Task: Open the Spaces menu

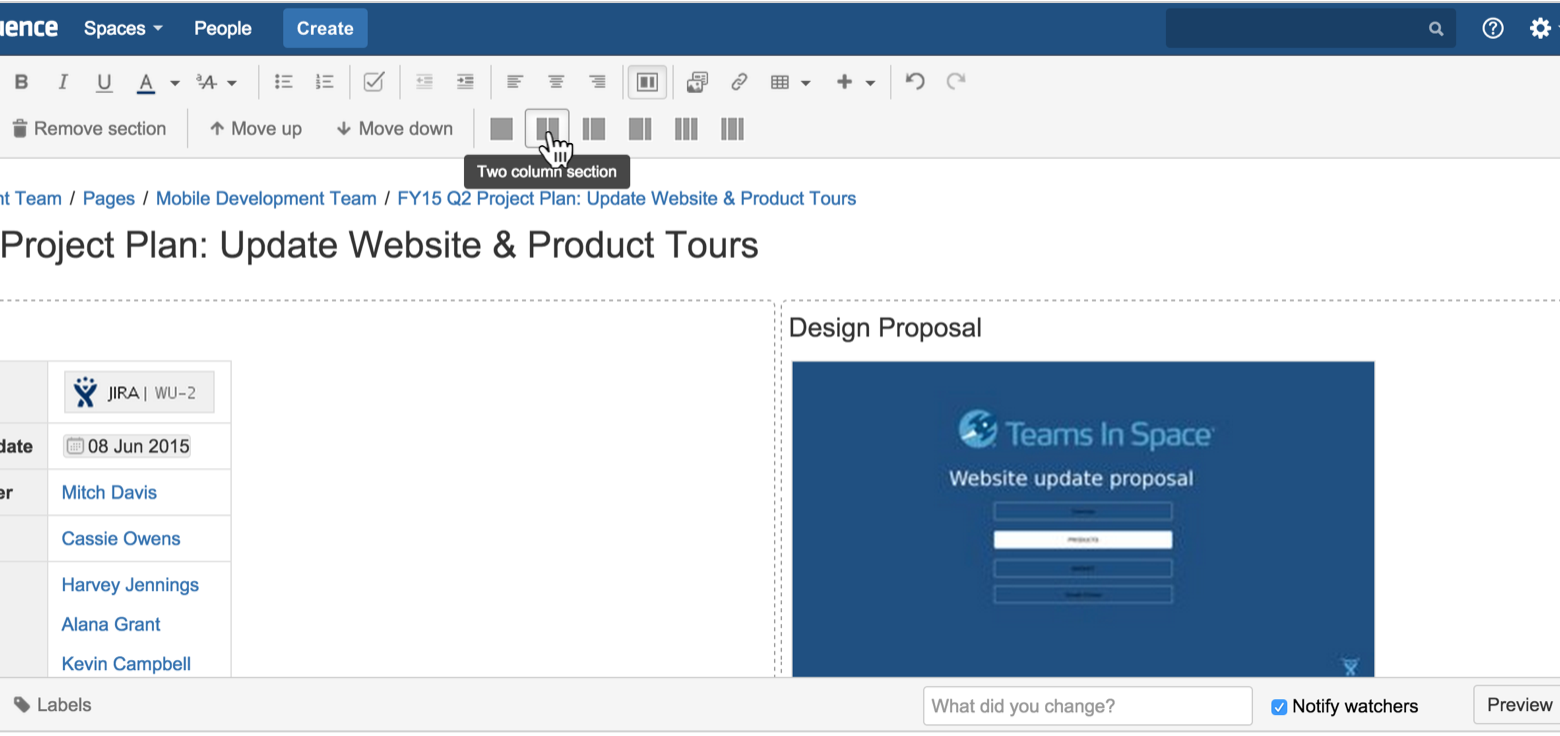Action: pyautogui.click(x=122, y=28)
